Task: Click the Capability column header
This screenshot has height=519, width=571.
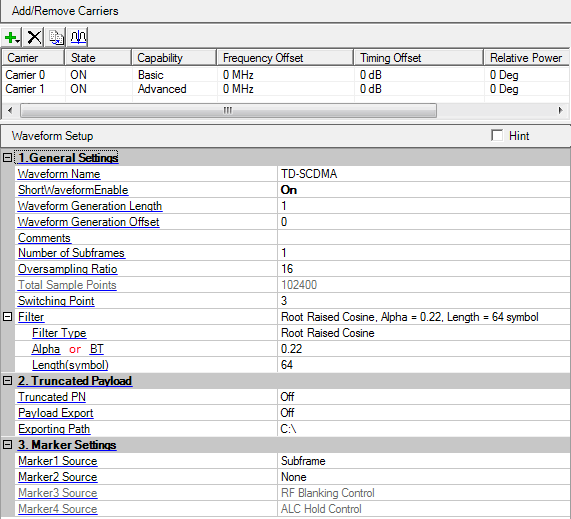Action: (174, 58)
